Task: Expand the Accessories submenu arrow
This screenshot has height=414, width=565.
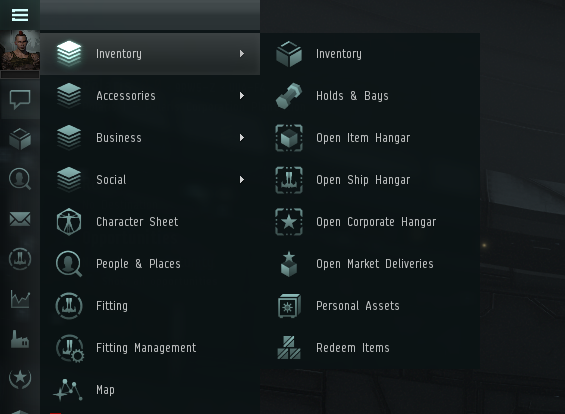Action: [x=242, y=95]
